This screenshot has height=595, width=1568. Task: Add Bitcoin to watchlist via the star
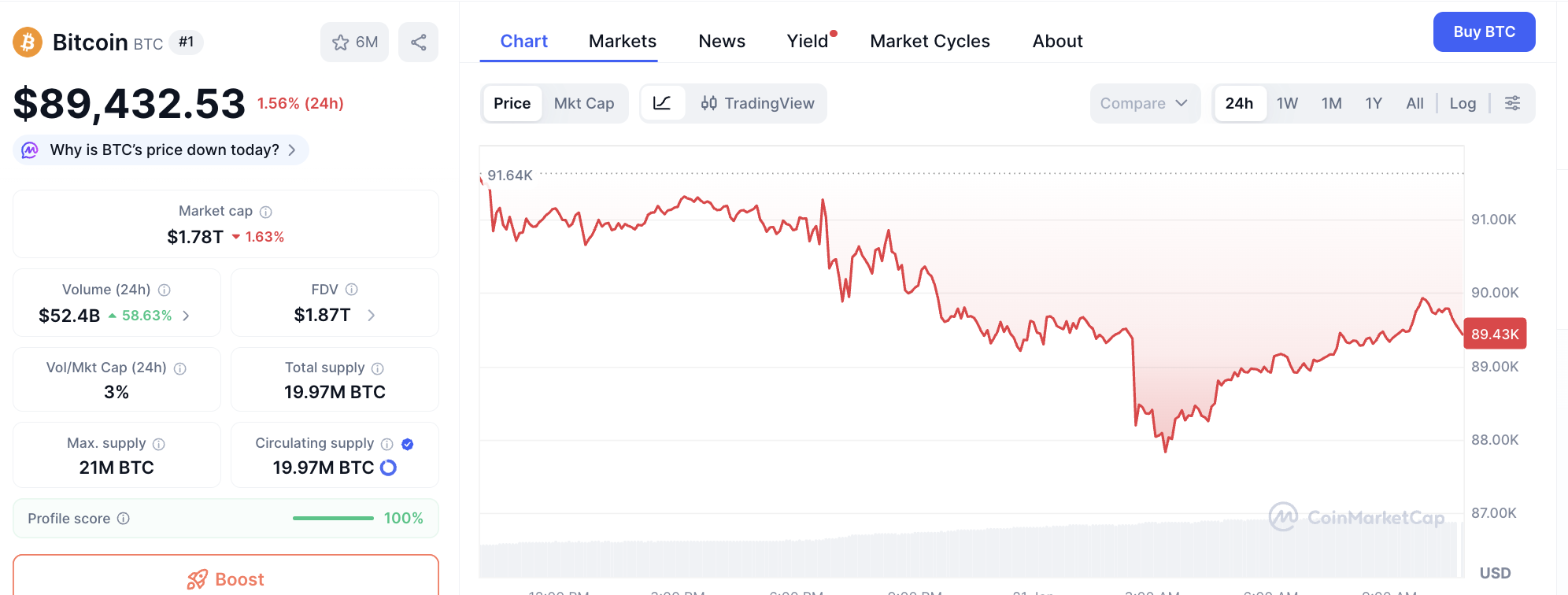tap(340, 42)
